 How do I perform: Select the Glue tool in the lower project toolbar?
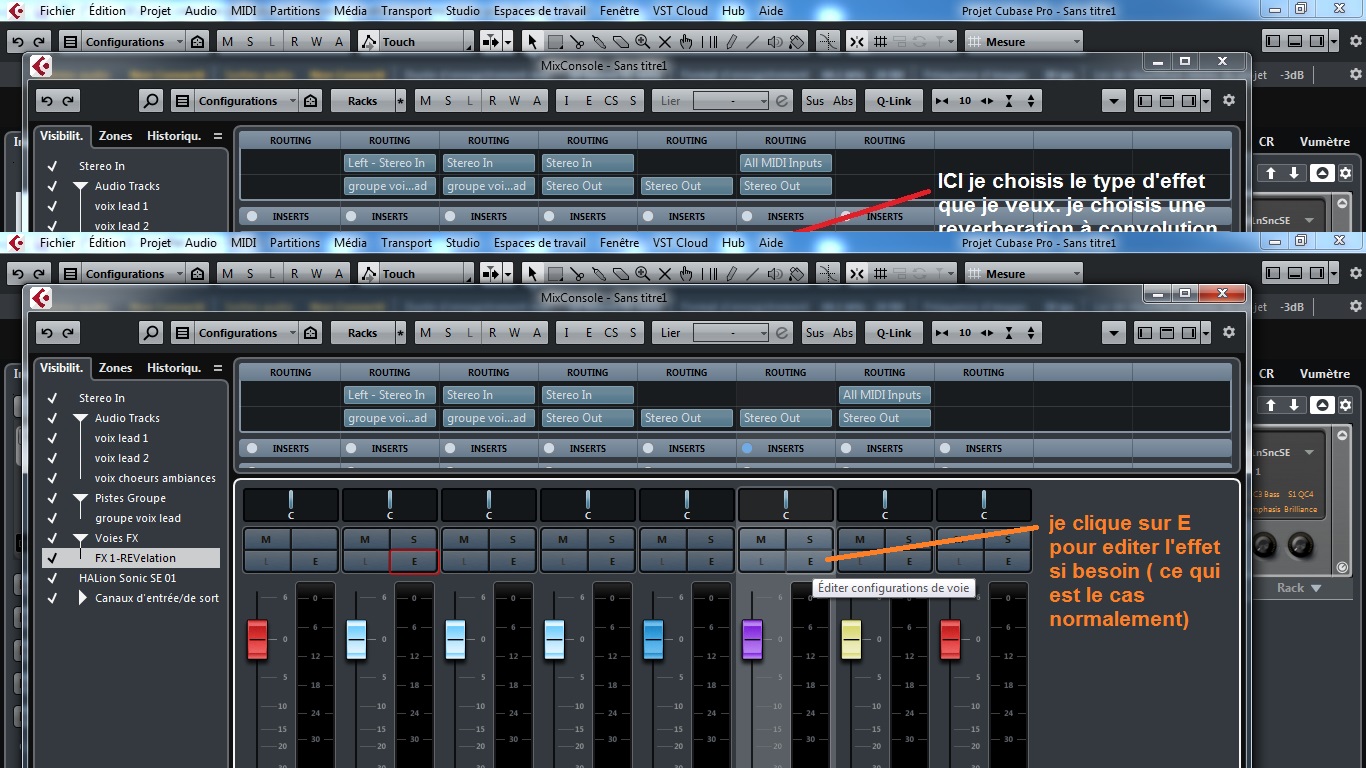[599, 274]
